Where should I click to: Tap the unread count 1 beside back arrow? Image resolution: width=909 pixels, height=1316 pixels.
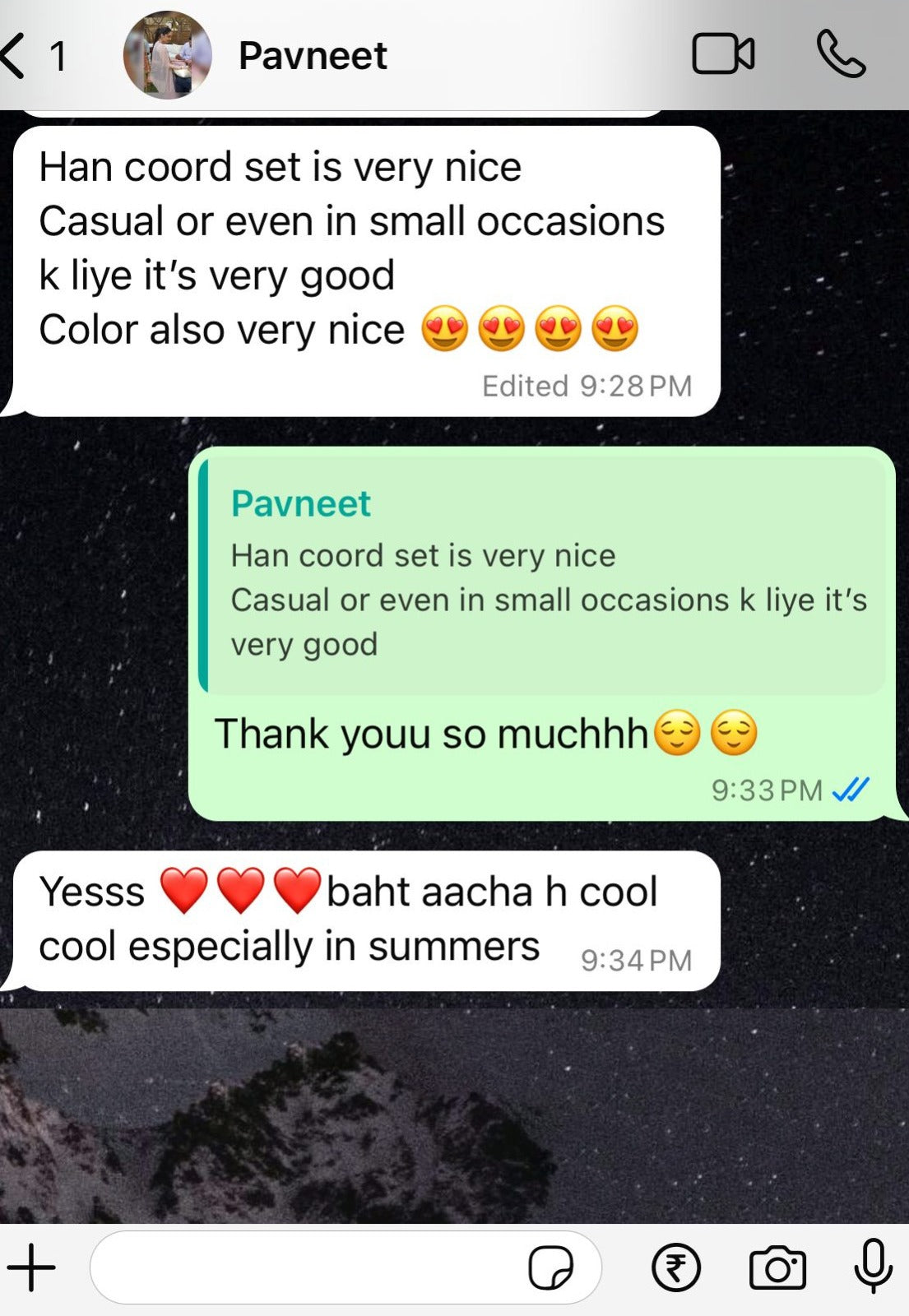tap(57, 56)
